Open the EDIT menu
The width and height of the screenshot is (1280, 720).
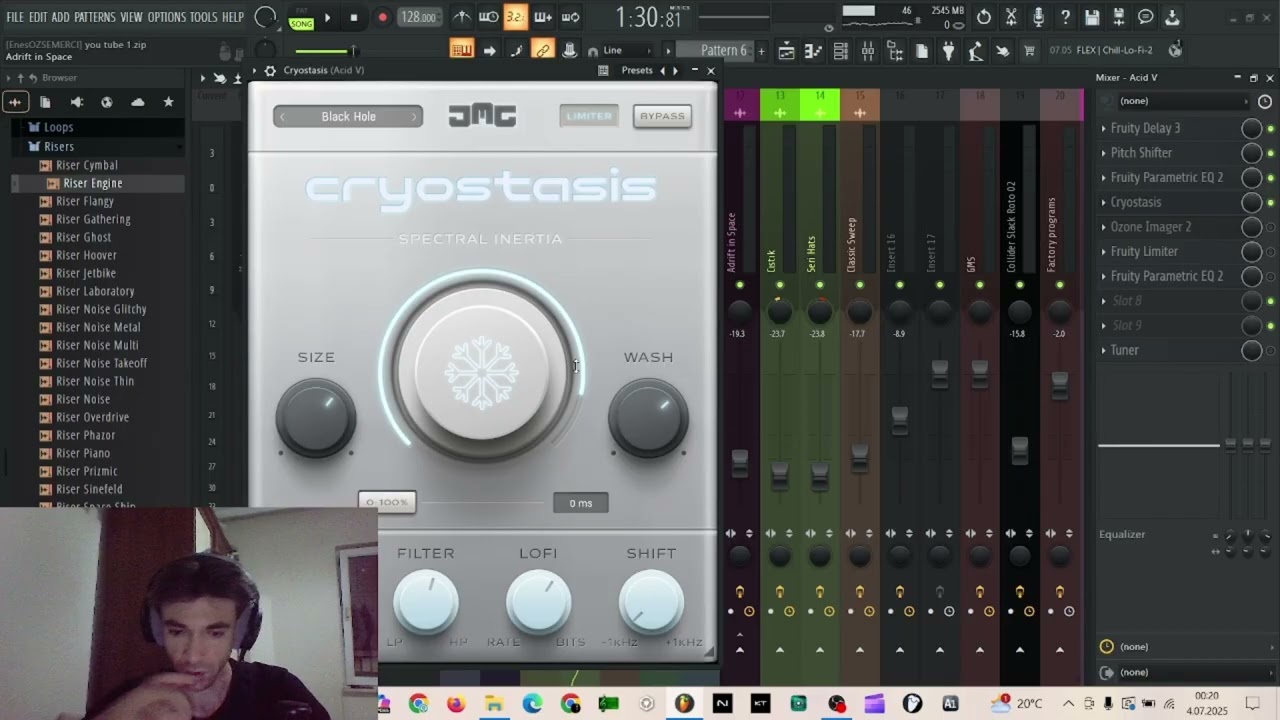(38, 17)
